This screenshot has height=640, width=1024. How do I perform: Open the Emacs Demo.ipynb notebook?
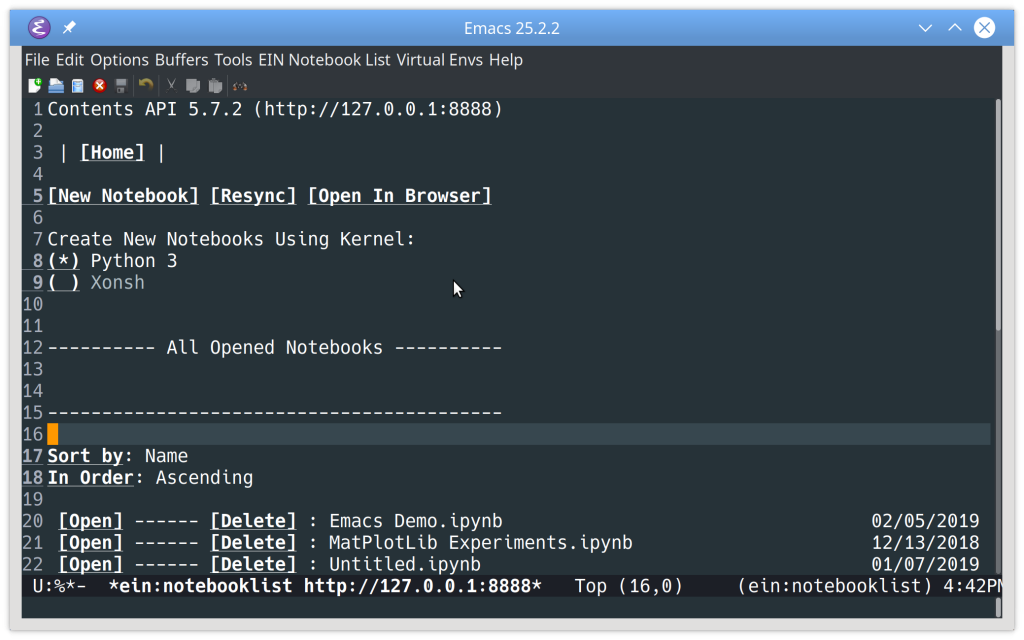pyautogui.click(x=90, y=520)
